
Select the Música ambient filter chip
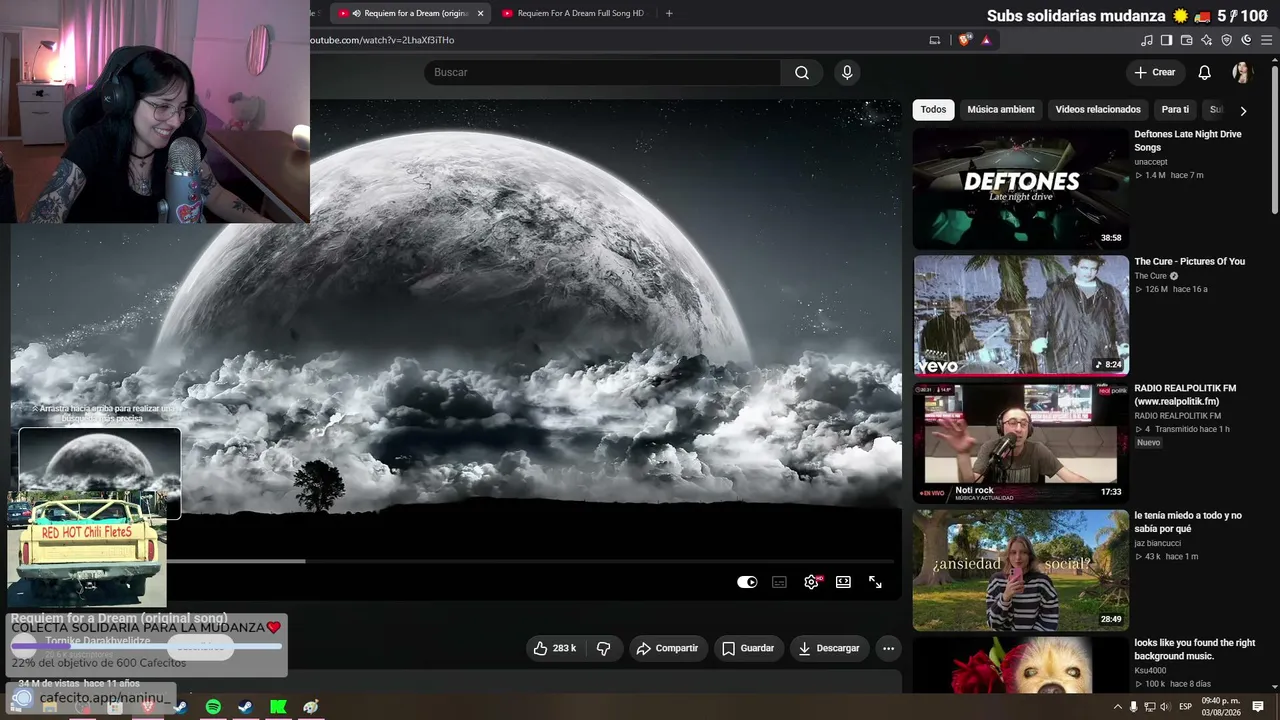coord(1001,110)
